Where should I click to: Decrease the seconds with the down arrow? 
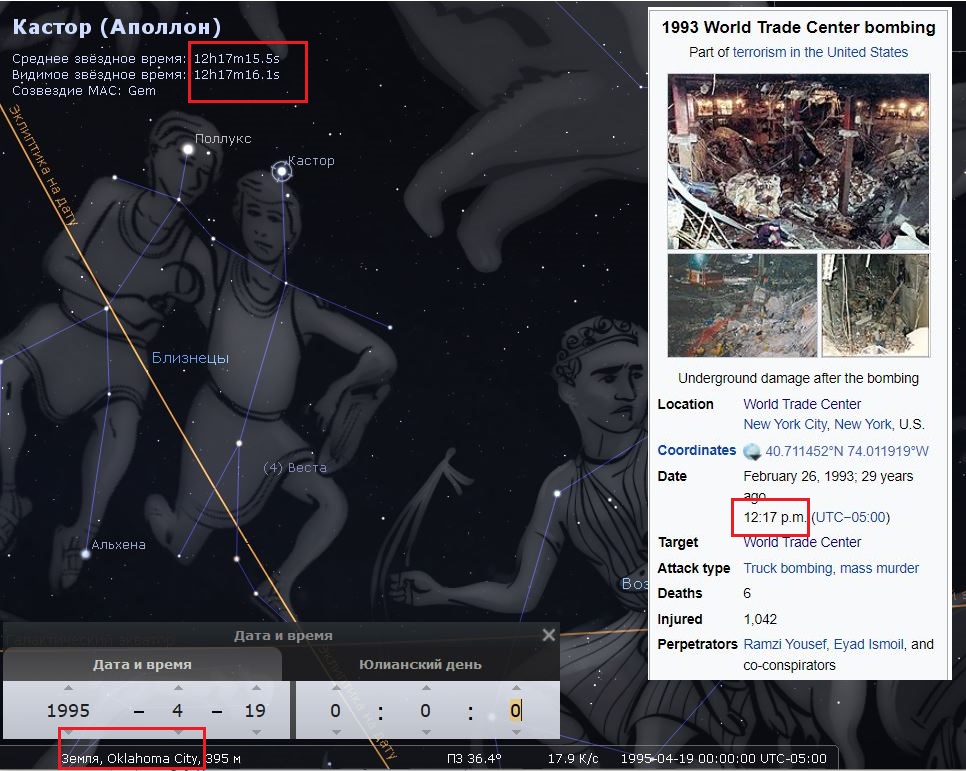point(516,732)
